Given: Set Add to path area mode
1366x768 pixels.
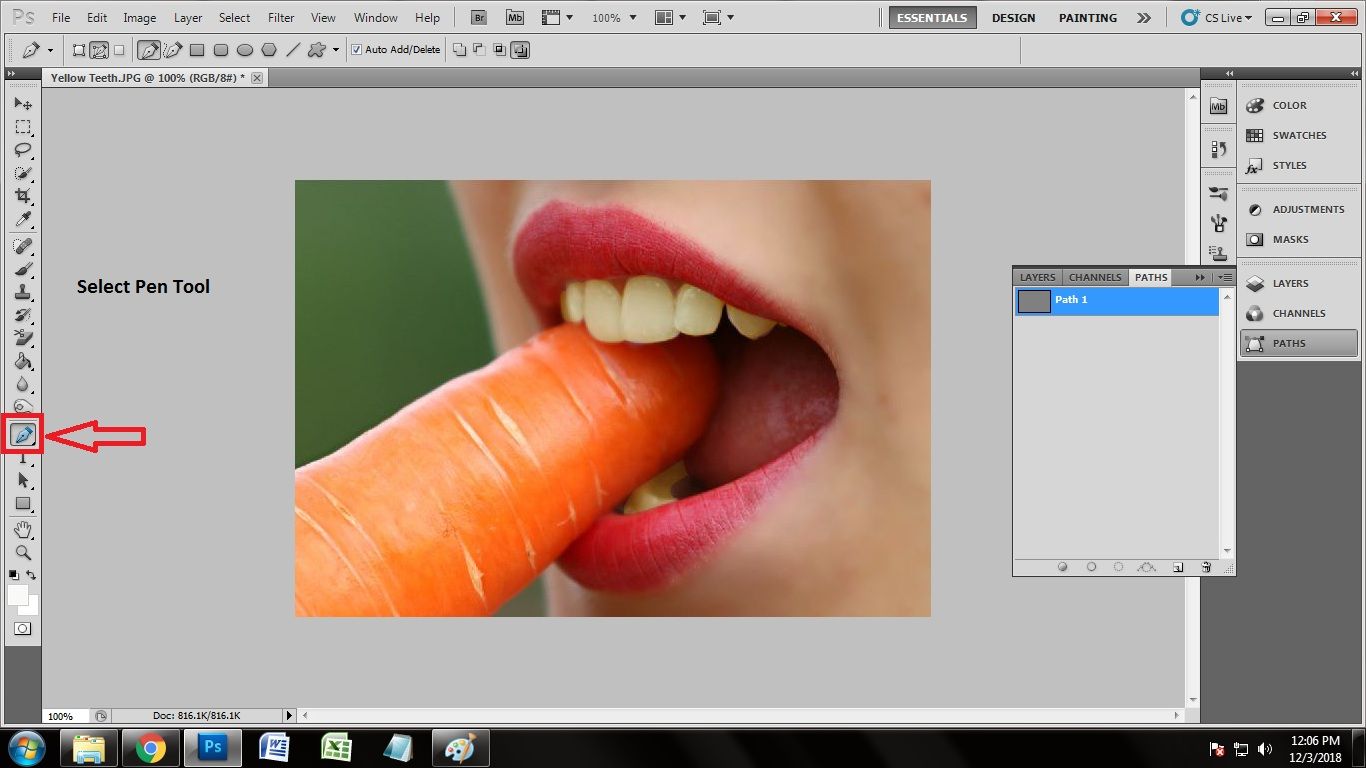Looking at the screenshot, I should coord(460,49).
